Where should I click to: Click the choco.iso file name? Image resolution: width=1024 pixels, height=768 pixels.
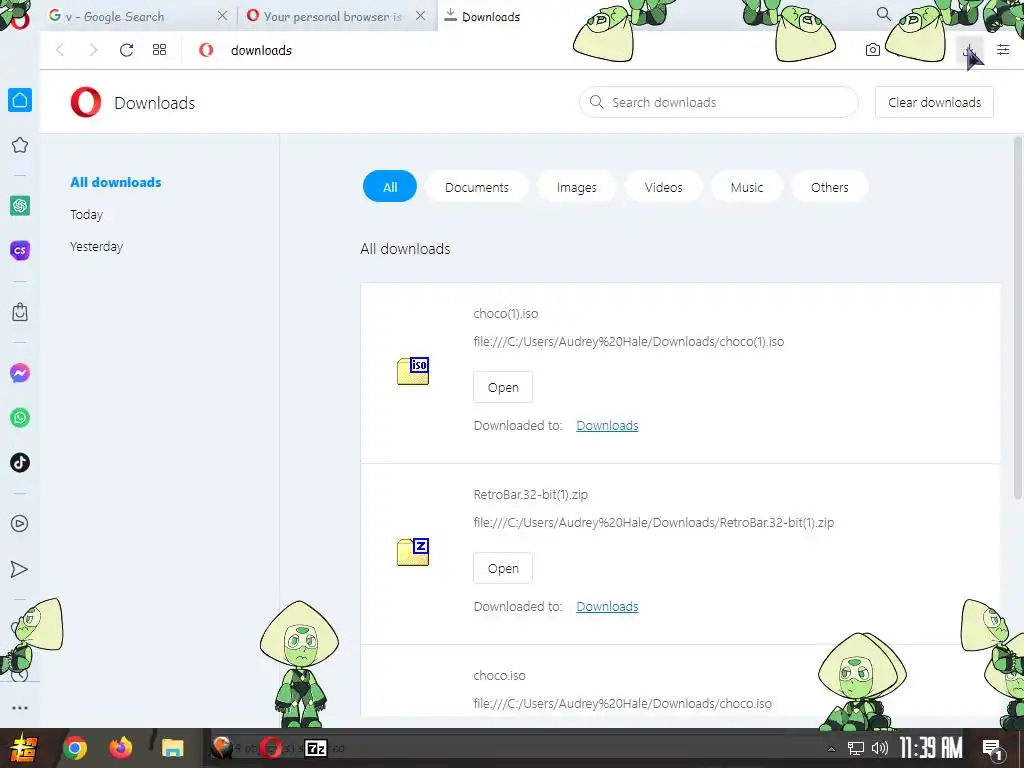500,675
